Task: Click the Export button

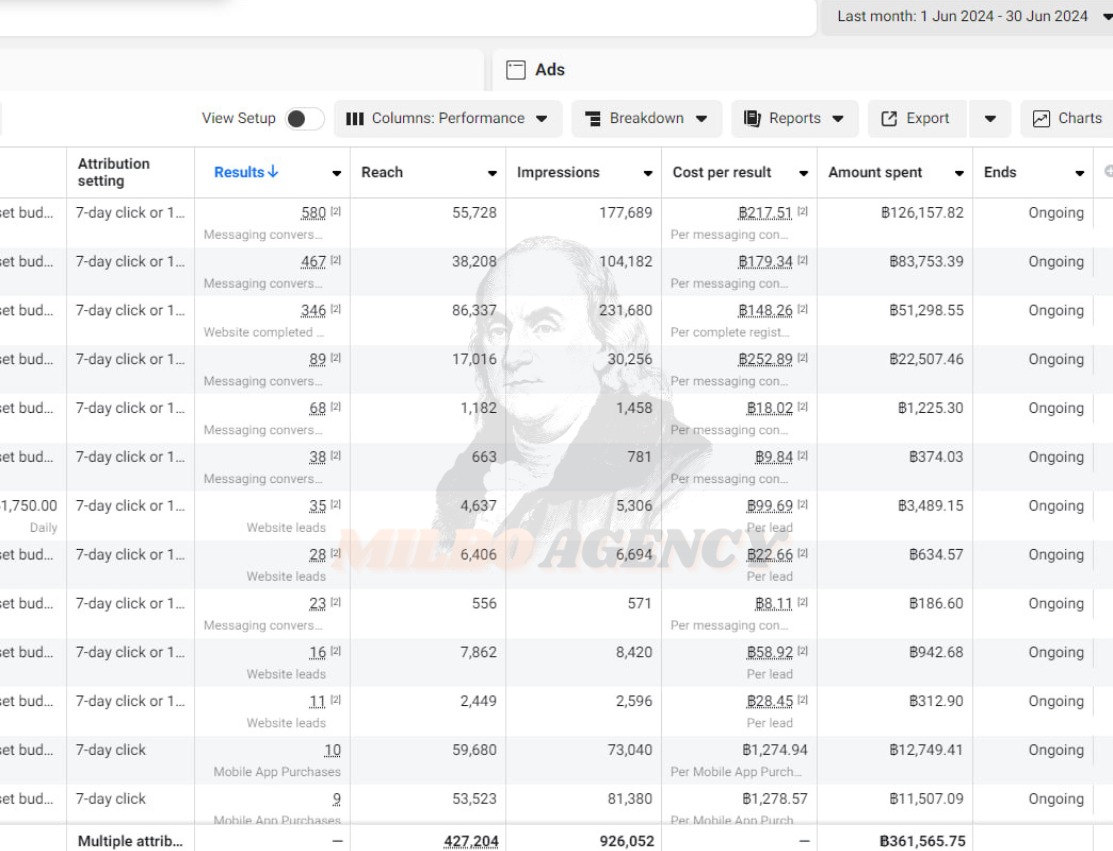Action: [916, 119]
